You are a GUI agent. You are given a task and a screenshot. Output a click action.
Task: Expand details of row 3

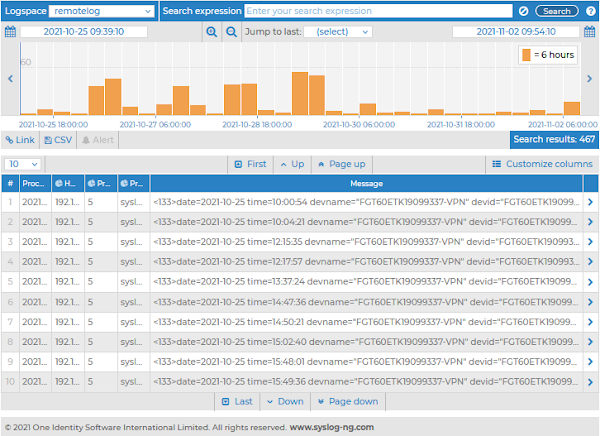pyautogui.click(x=590, y=242)
